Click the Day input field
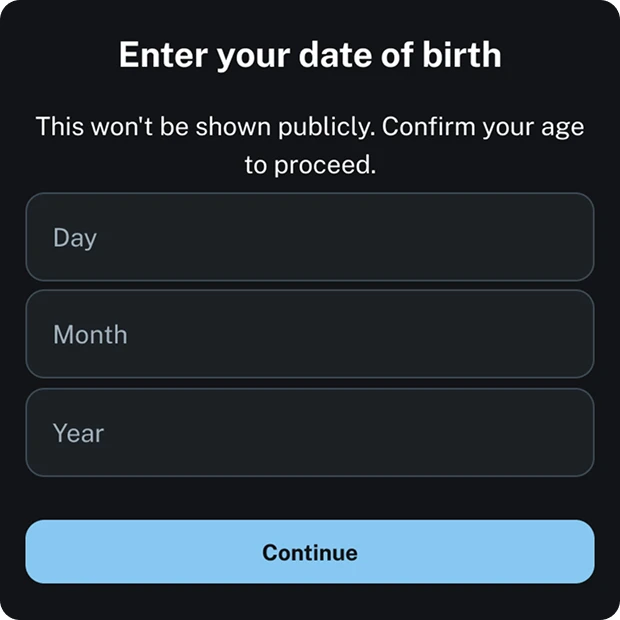Screen dimensions: 620x620 click(310, 237)
